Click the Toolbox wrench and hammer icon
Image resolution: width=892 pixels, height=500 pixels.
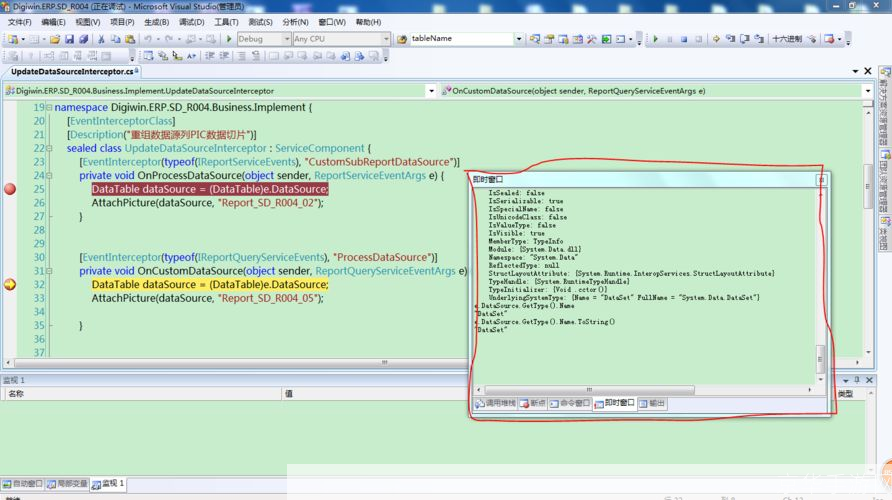(x=592, y=39)
